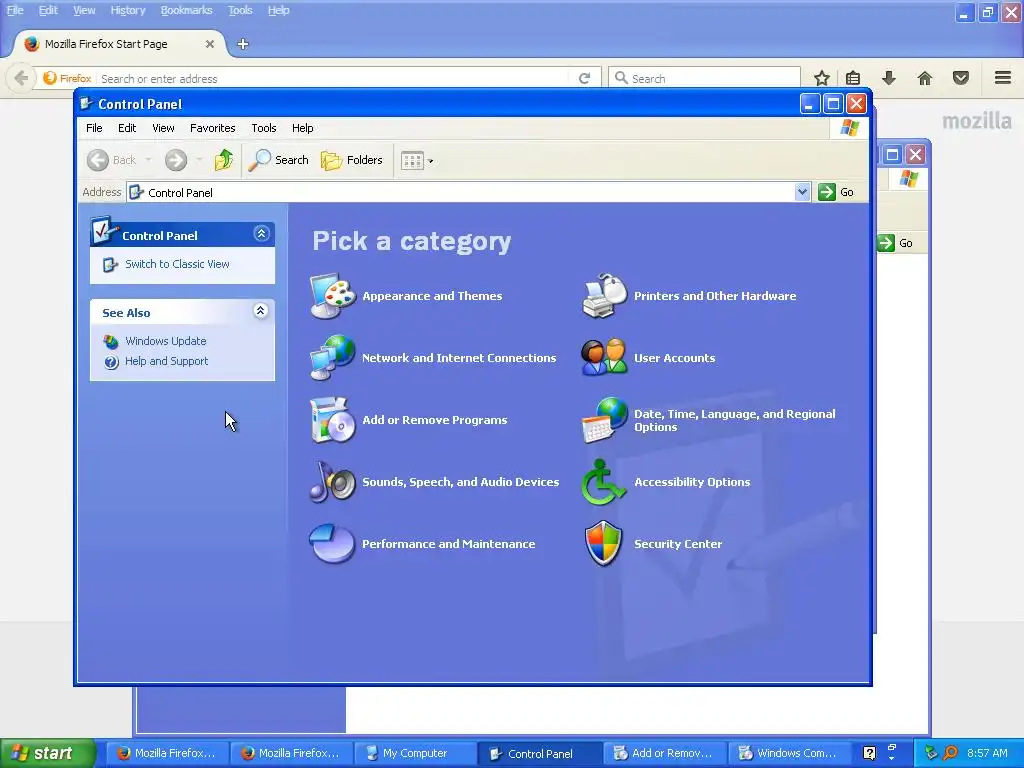Click Firefox back arrow button
This screenshot has height=768, width=1024.
20,78
